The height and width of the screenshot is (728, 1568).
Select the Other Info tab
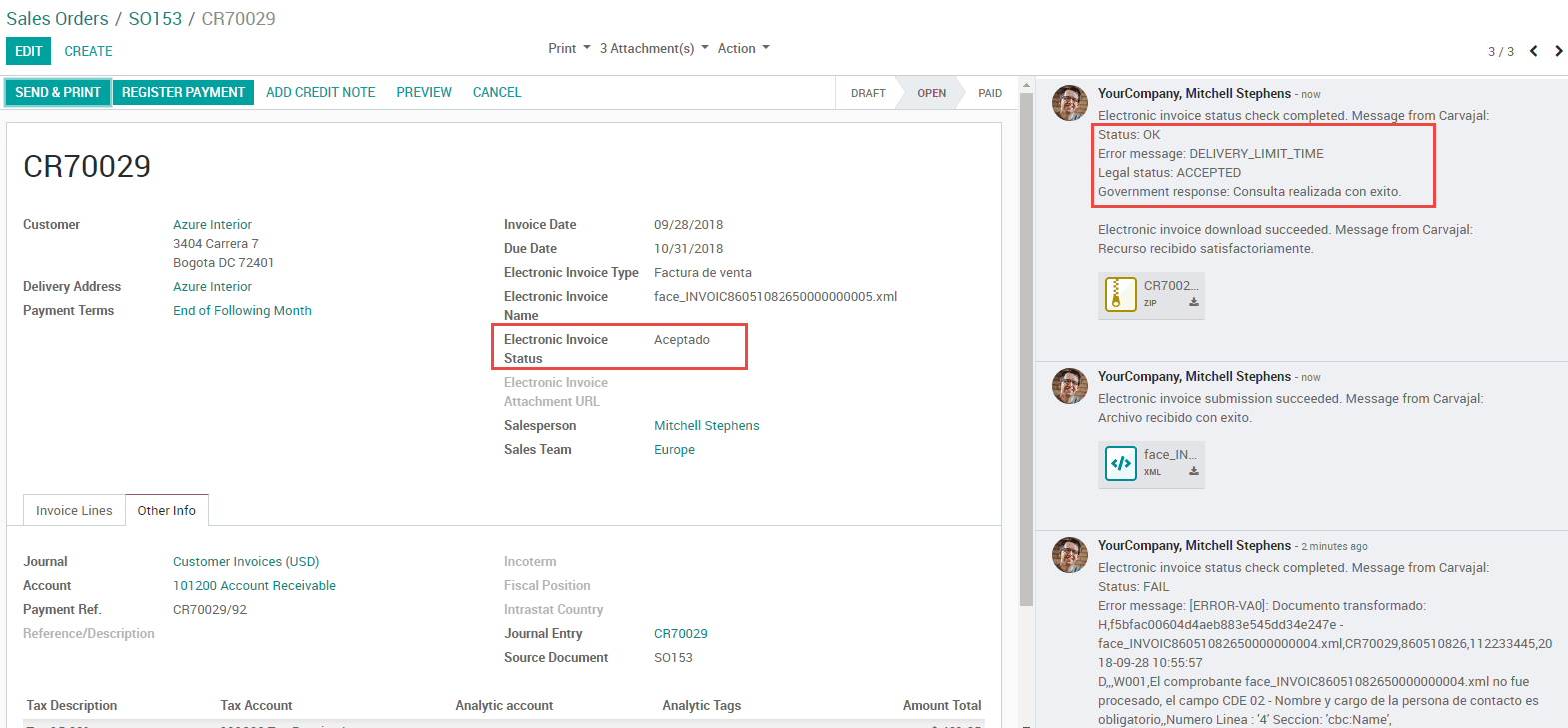click(167, 510)
